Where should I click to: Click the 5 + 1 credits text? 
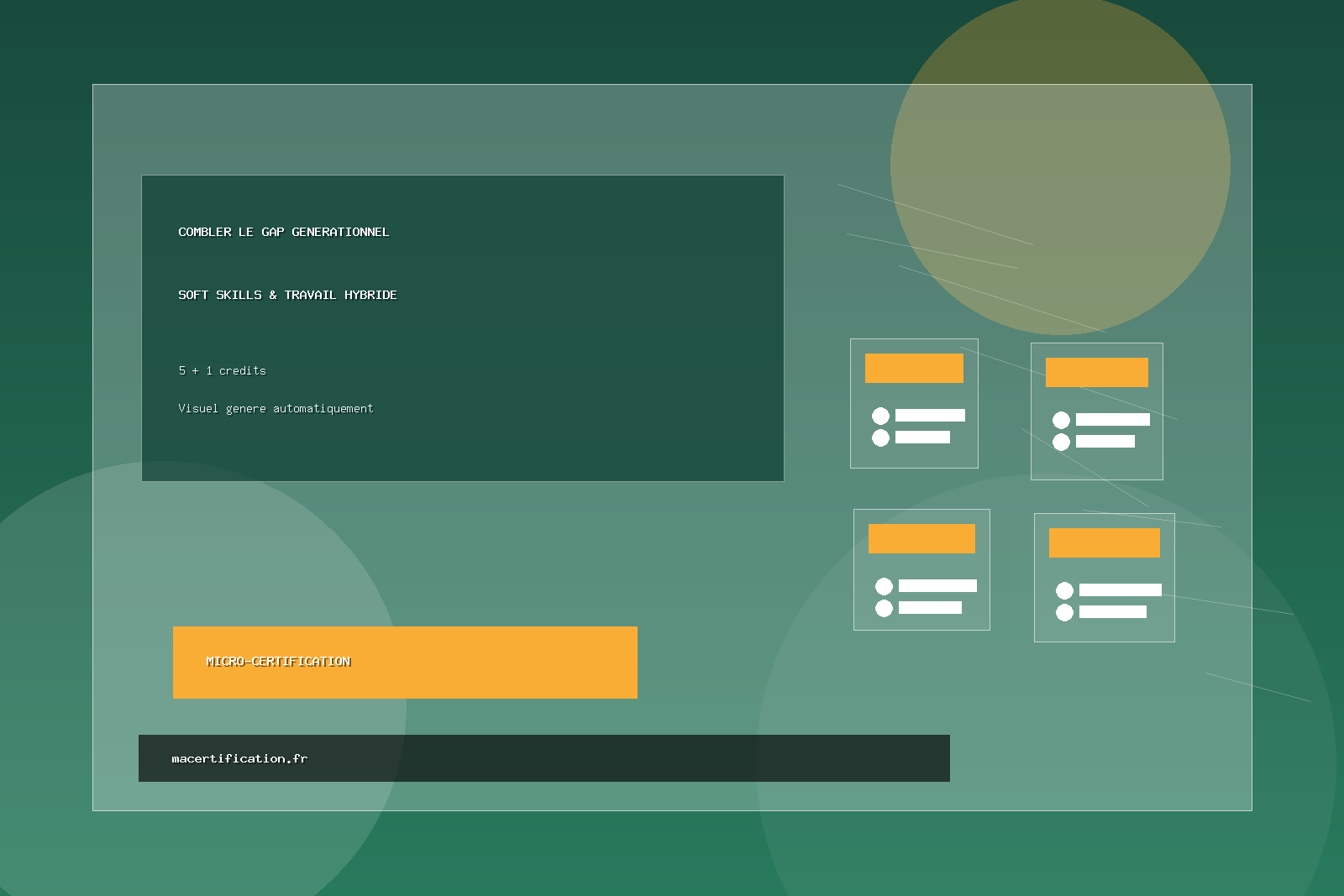pos(222,370)
